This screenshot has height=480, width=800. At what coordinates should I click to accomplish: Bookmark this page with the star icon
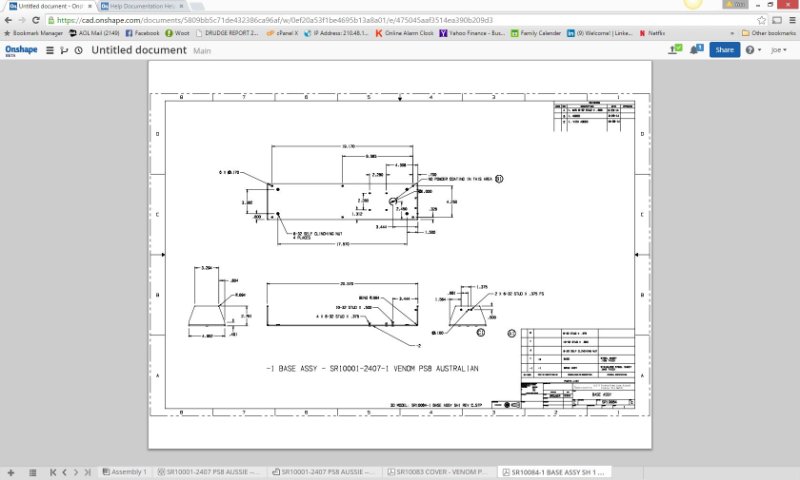click(762, 19)
